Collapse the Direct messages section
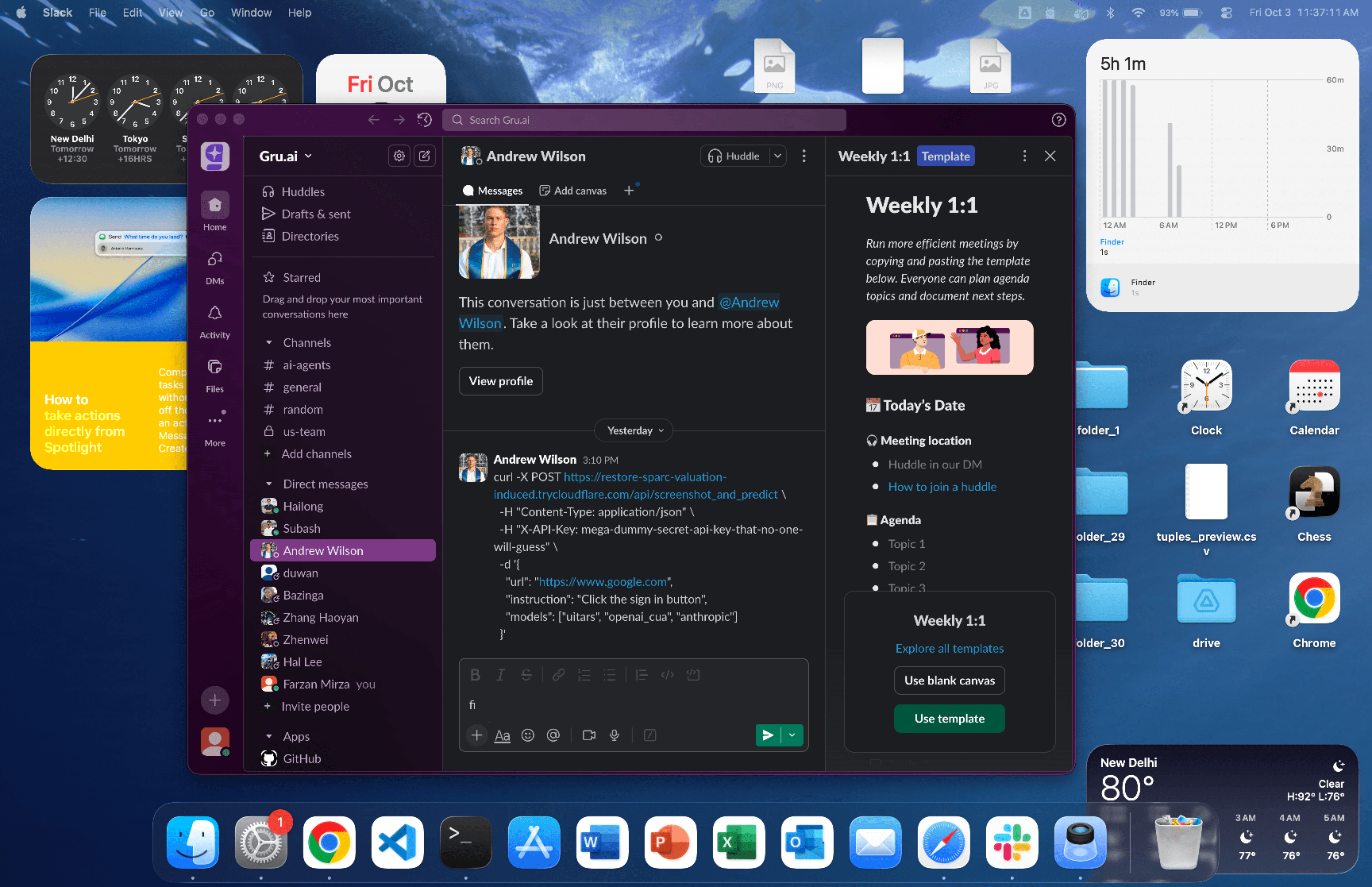Viewport: 1372px width, 887px height. 269,484
